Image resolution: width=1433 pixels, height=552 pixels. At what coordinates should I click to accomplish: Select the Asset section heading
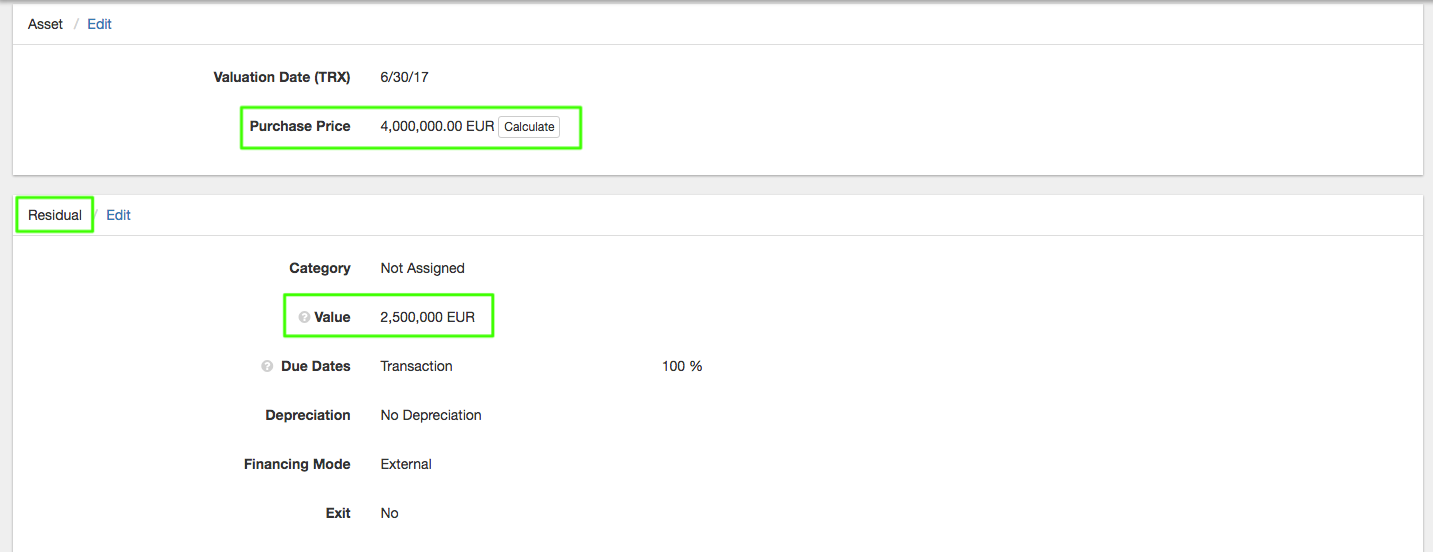click(45, 24)
